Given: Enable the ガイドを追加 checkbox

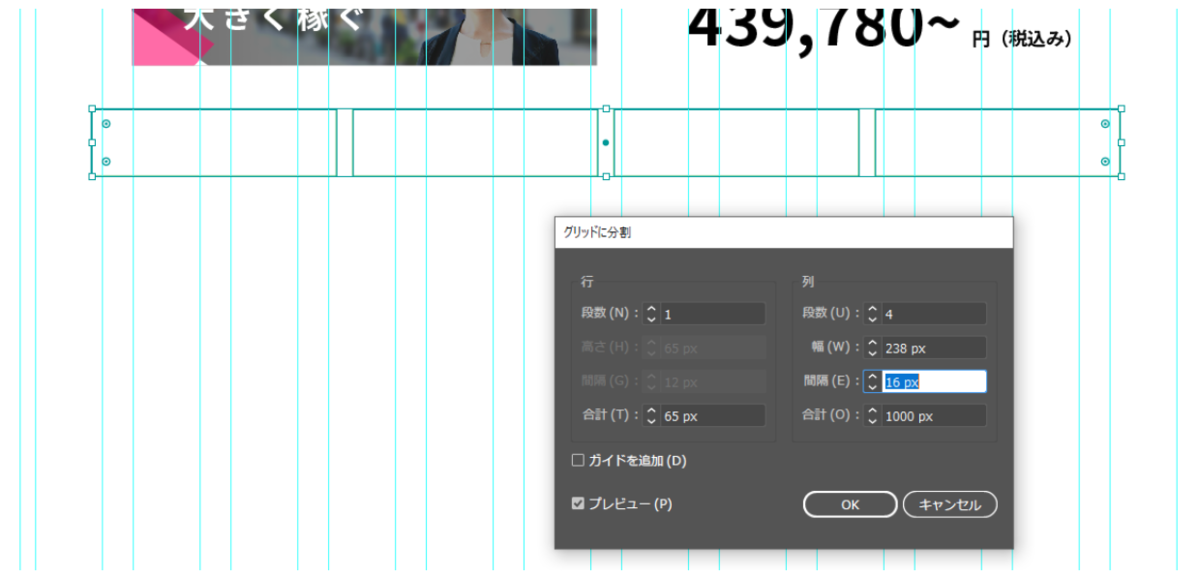Looking at the screenshot, I should (578, 461).
